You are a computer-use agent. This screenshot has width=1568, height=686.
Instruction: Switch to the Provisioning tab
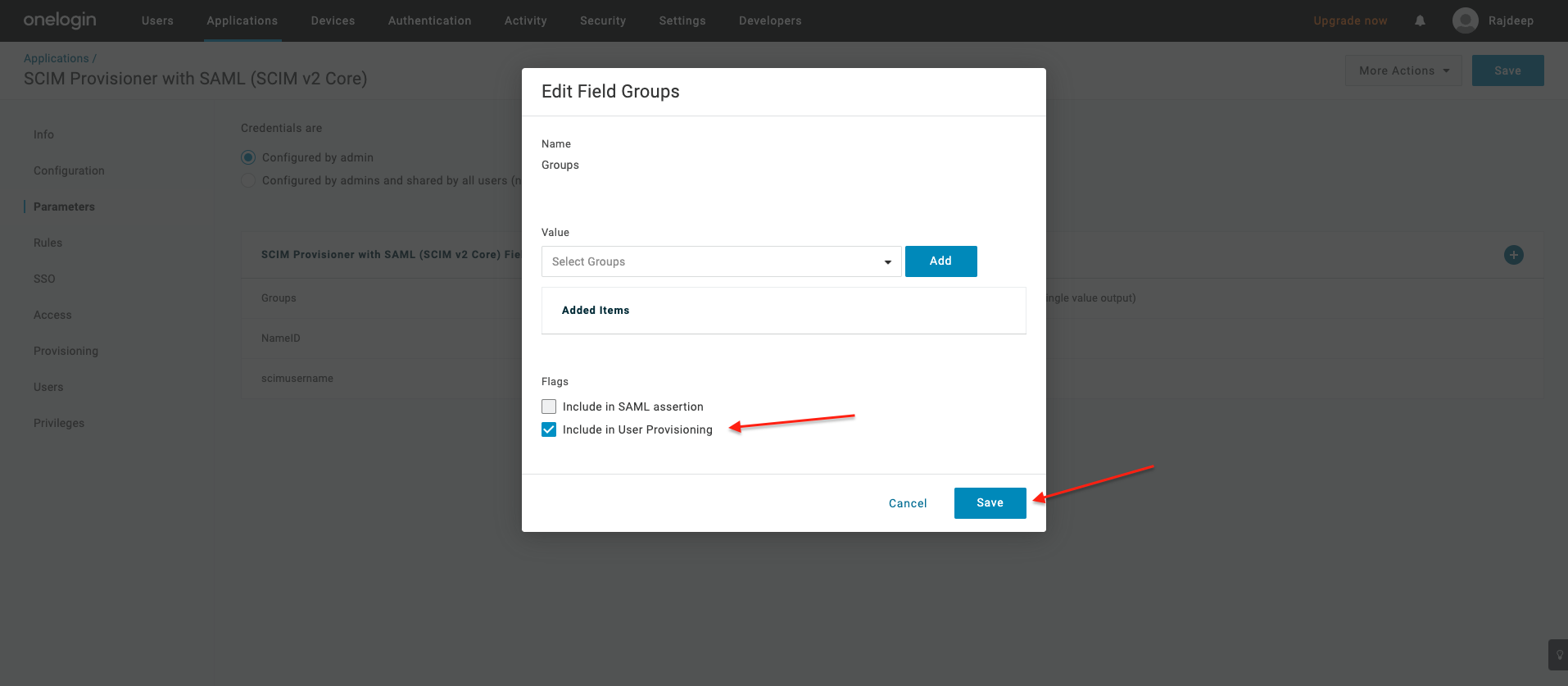[x=66, y=351]
